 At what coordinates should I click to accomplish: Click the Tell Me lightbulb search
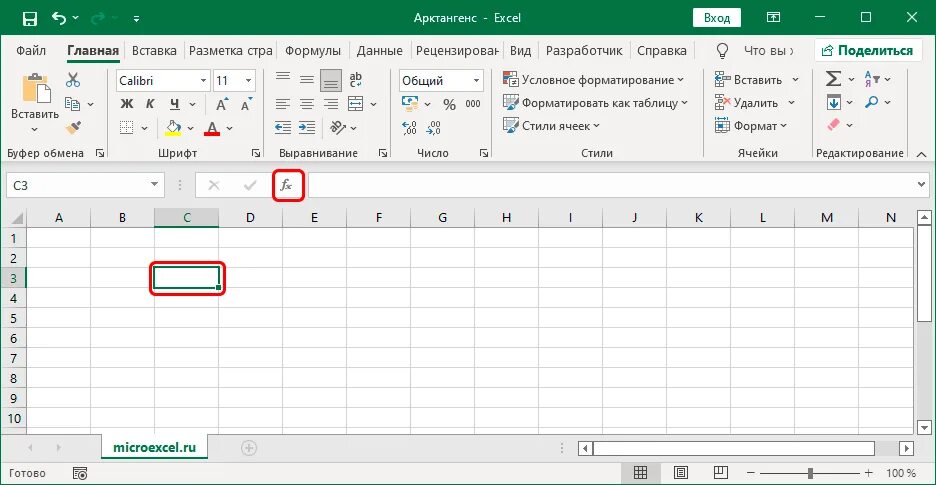click(722, 50)
